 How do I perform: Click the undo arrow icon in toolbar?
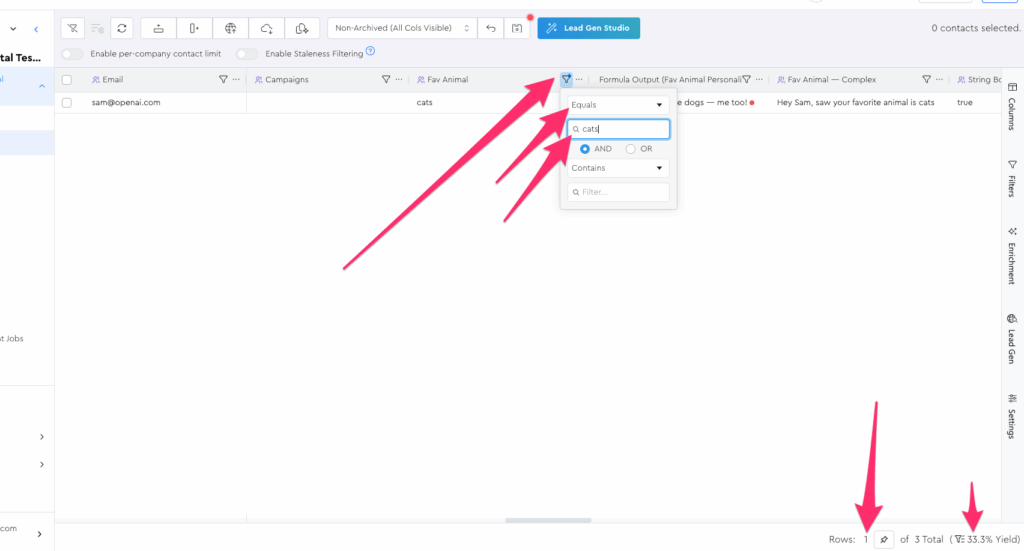point(491,28)
